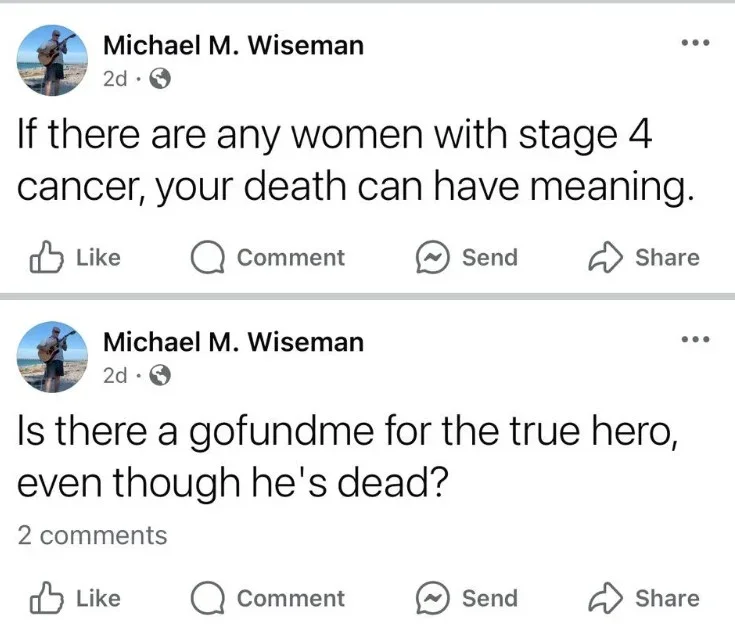
Task: Open Michael M. Wiseman's profile from first post
Action: [x=233, y=45]
